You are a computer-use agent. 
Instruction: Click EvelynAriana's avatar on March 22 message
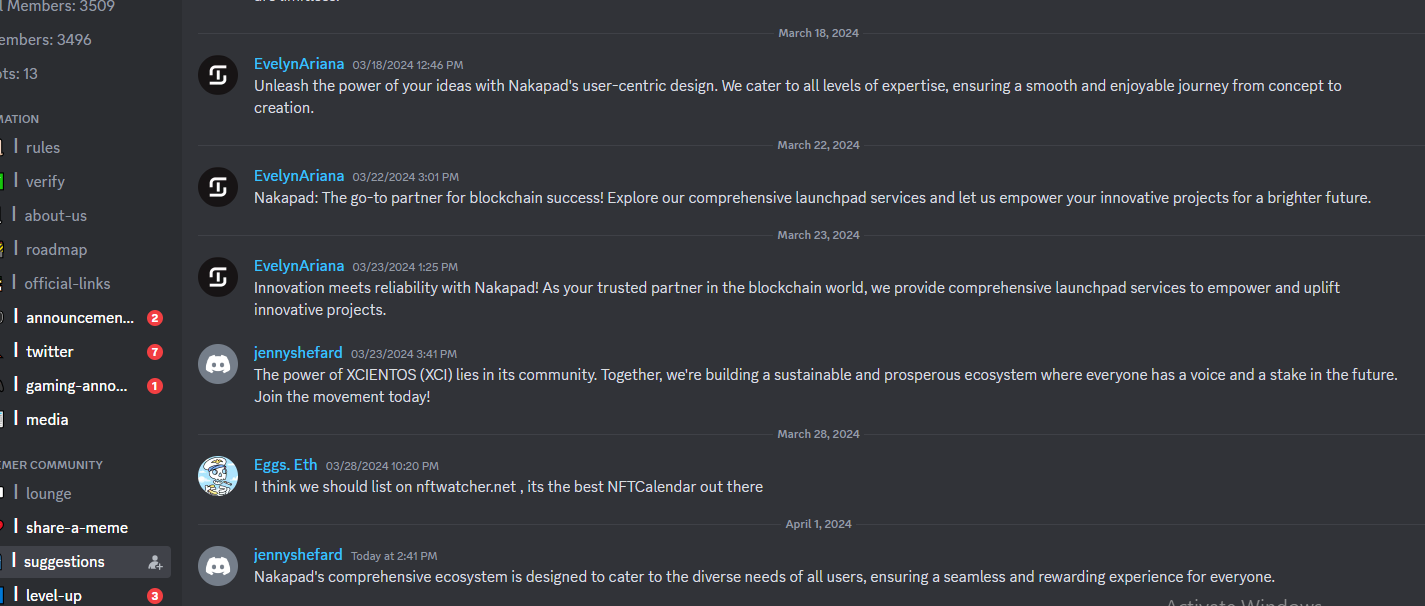pos(218,187)
